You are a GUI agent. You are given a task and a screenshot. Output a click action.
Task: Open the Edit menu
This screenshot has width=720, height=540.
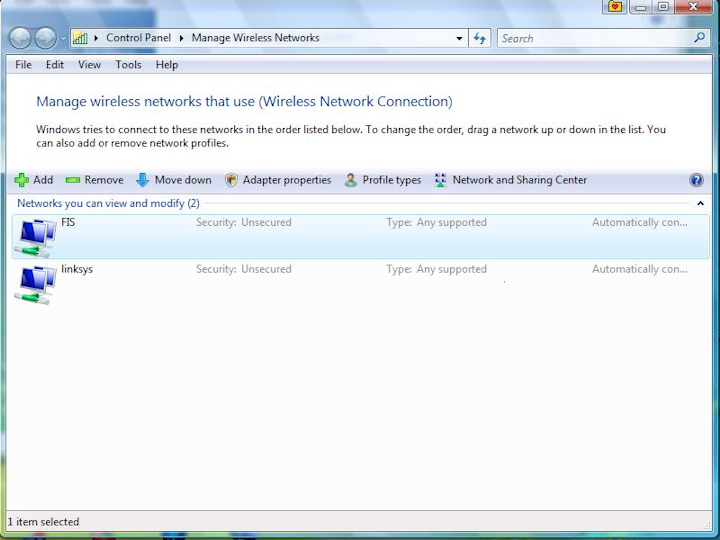(55, 65)
